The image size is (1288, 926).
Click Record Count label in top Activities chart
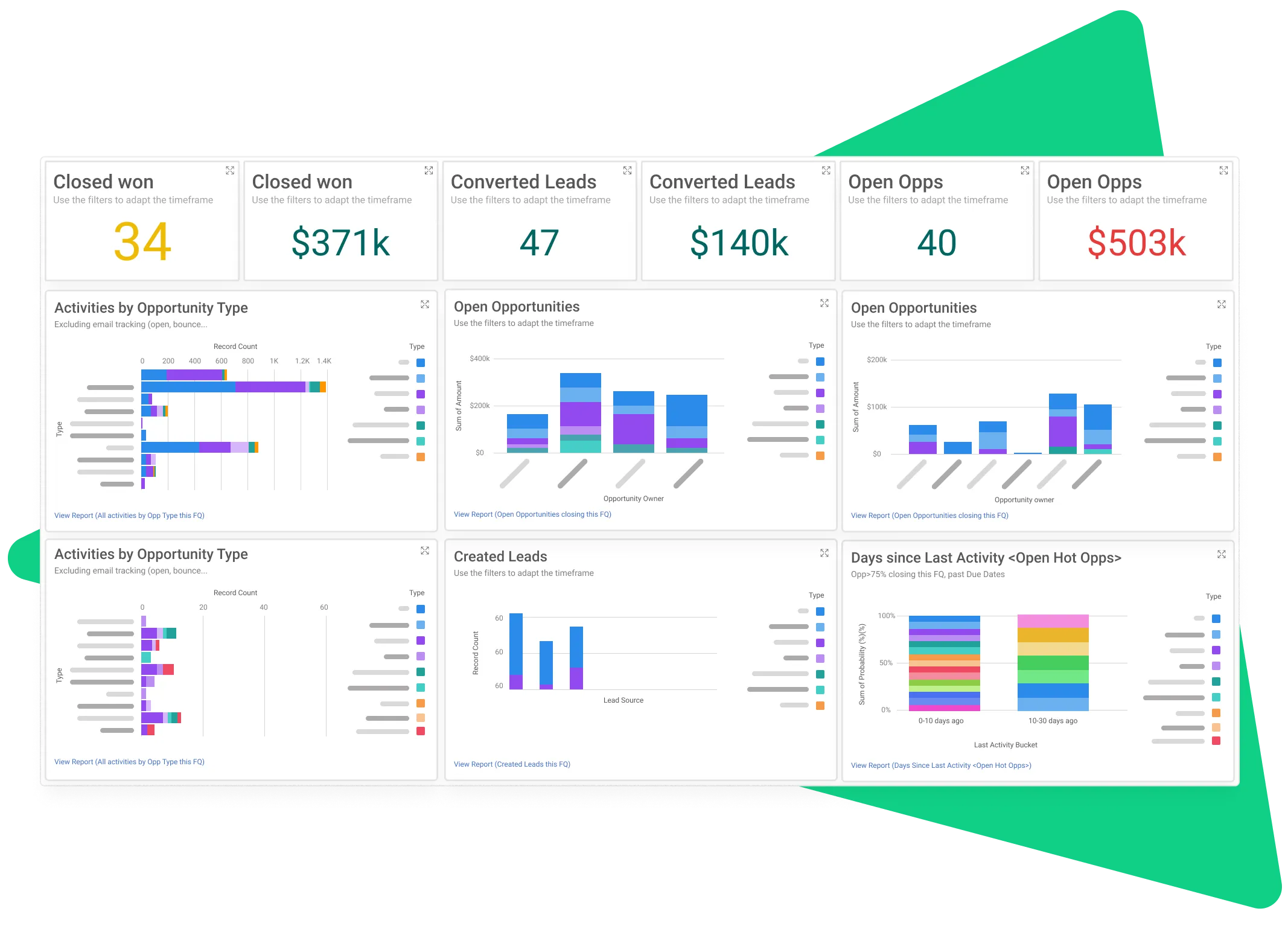pyautogui.click(x=235, y=346)
